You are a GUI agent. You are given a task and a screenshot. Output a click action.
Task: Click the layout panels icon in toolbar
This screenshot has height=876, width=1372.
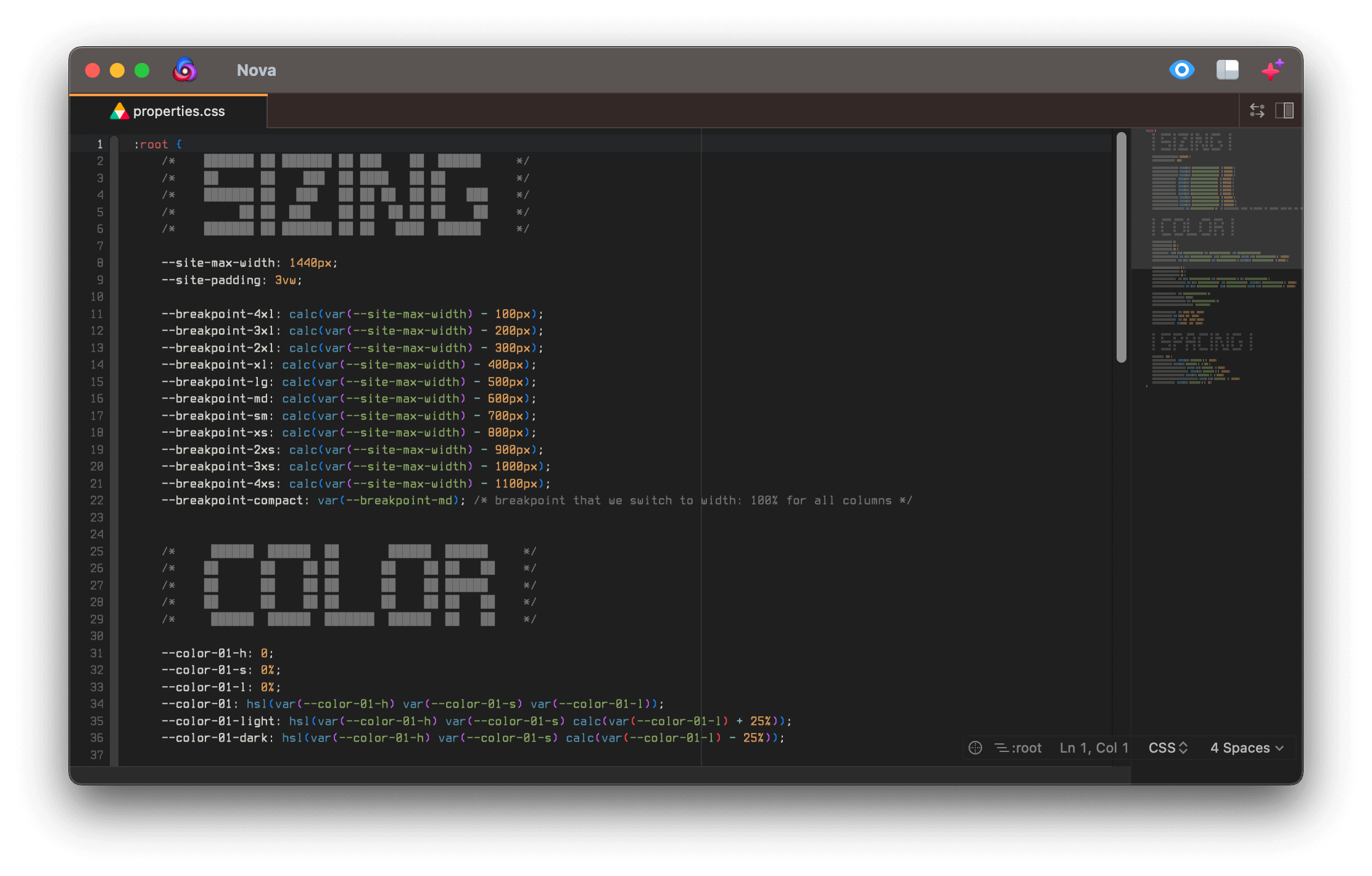[1227, 70]
